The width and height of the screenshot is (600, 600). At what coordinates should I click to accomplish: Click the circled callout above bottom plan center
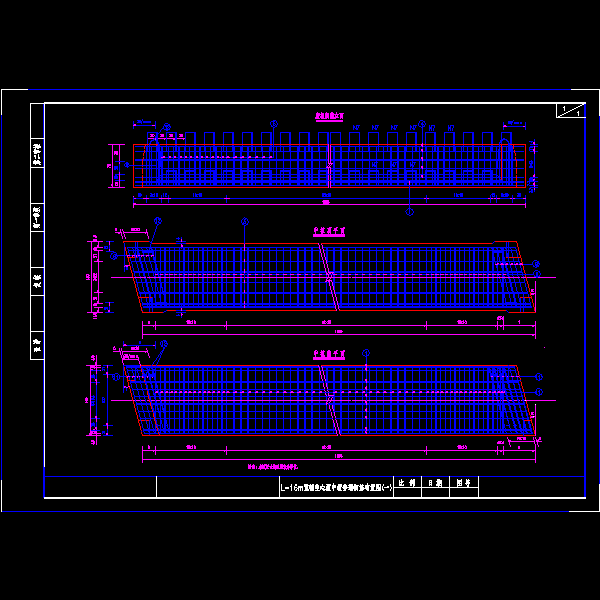click(x=366, y=353)
